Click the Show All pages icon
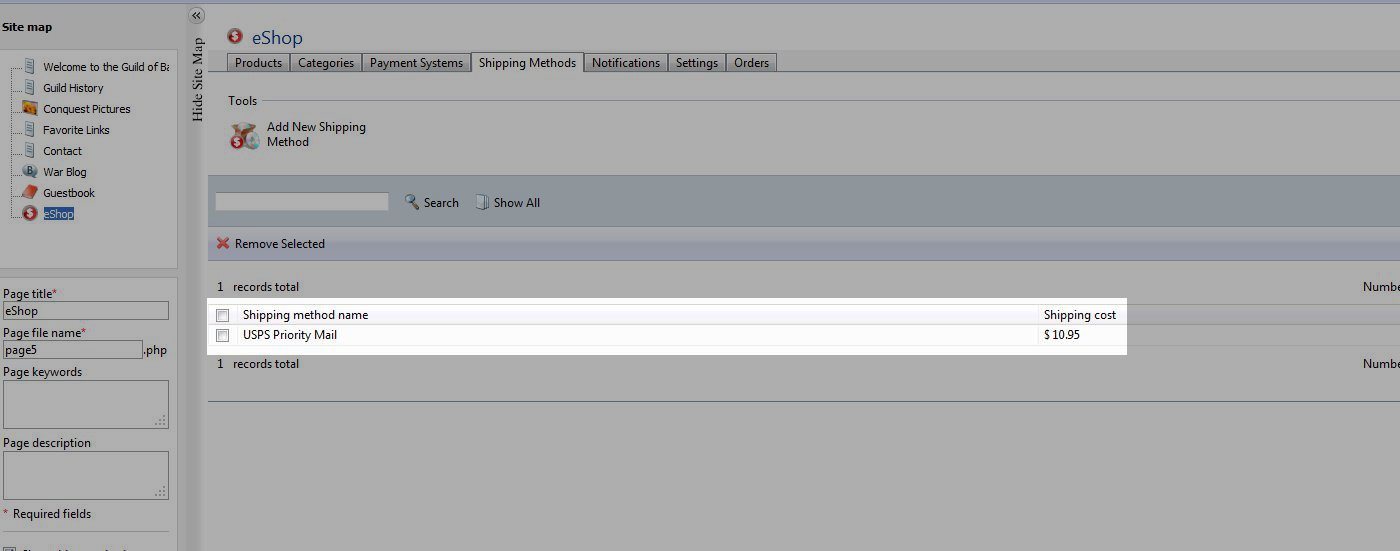1400x551 pixels. 482,202
